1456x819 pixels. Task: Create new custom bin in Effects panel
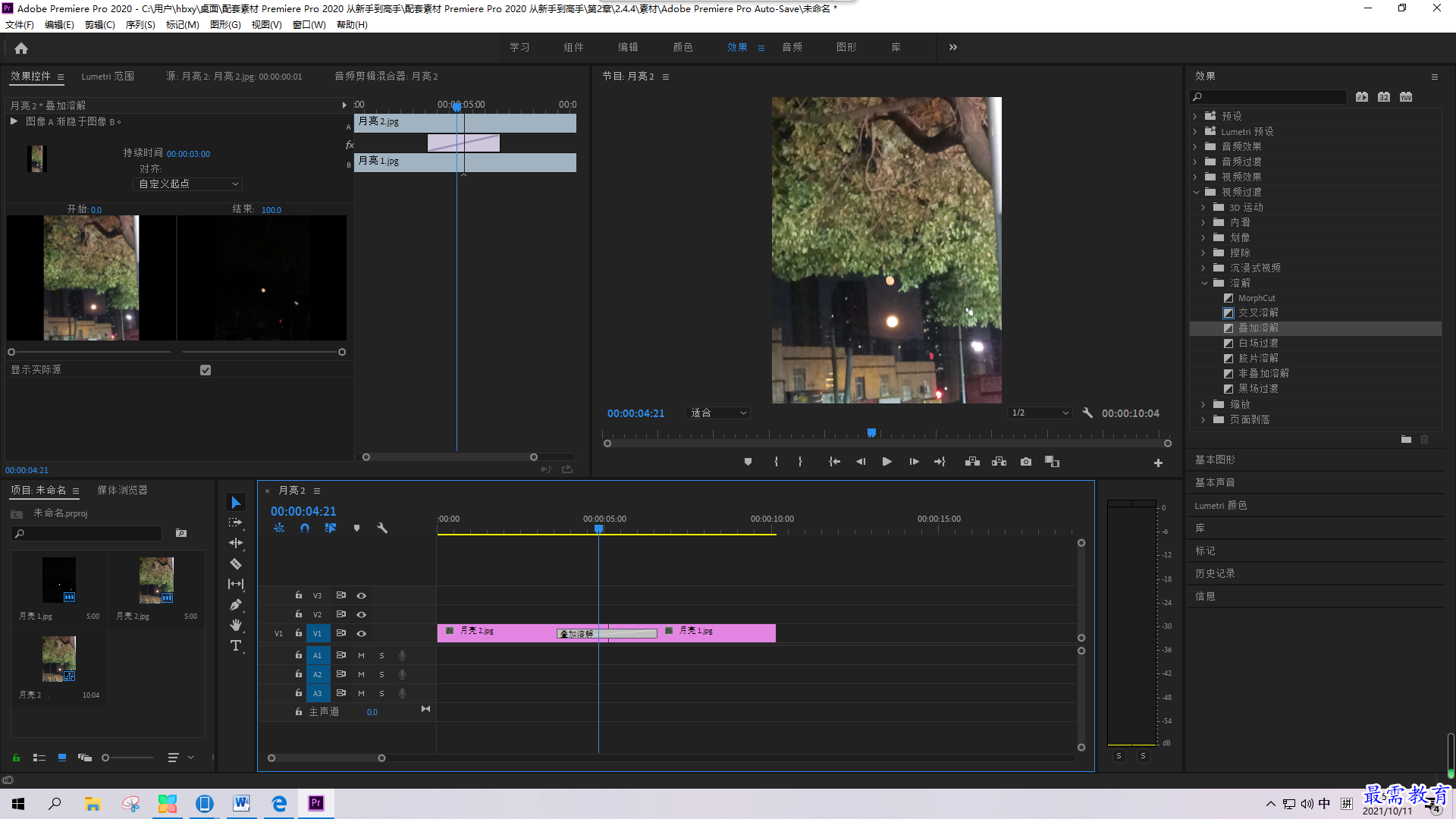(x=1406, y=439)
